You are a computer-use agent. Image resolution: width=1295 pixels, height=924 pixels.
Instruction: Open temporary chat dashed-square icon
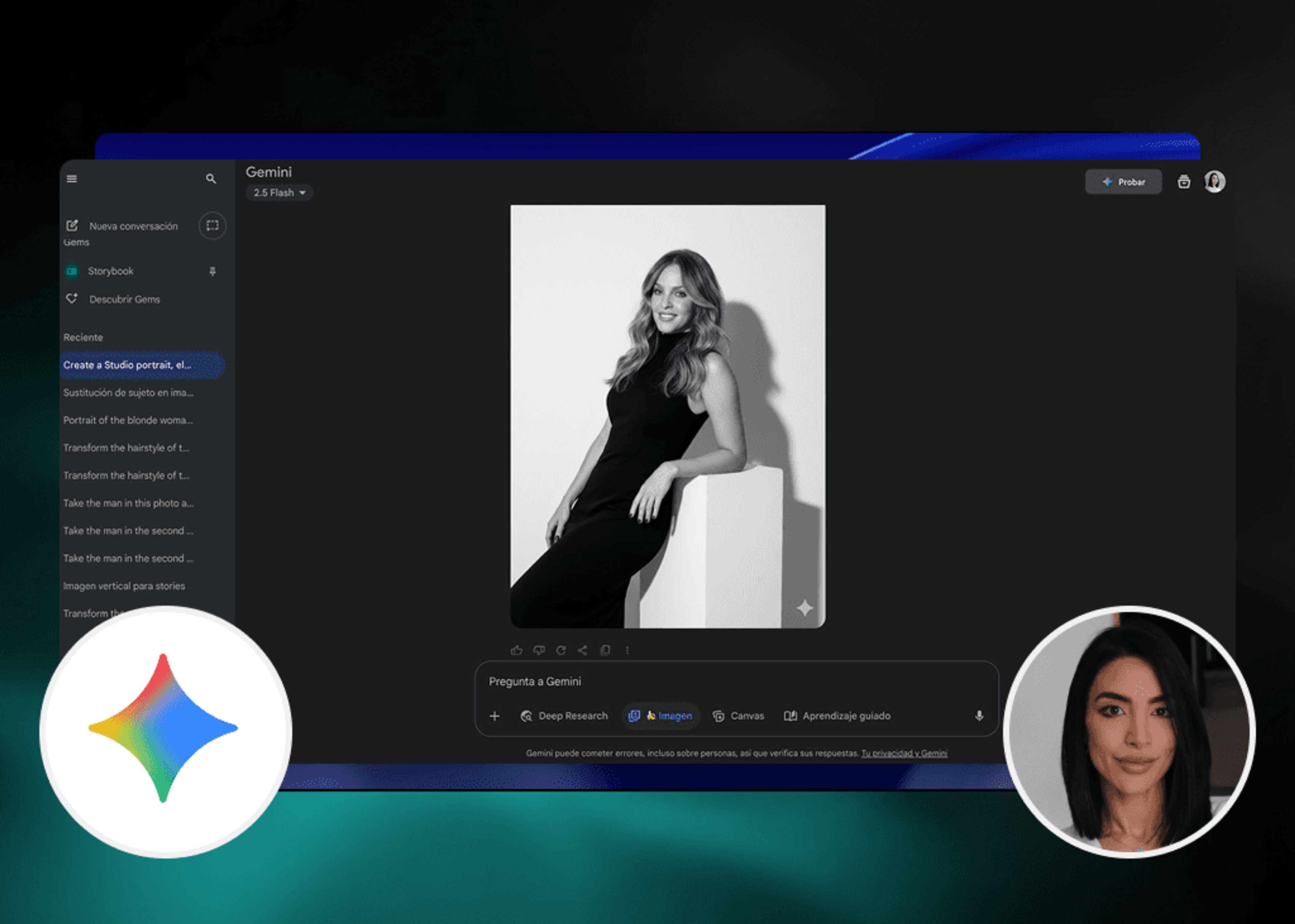coord(212,225)
